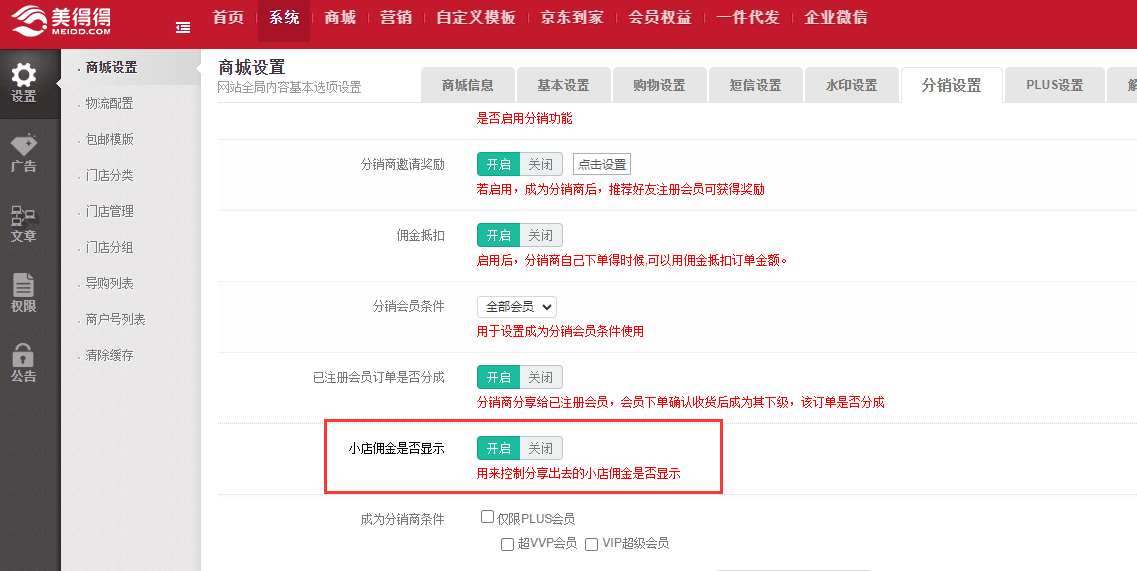Switch to the 购物设置 tab
The image size is (1137, 571).
659,85
